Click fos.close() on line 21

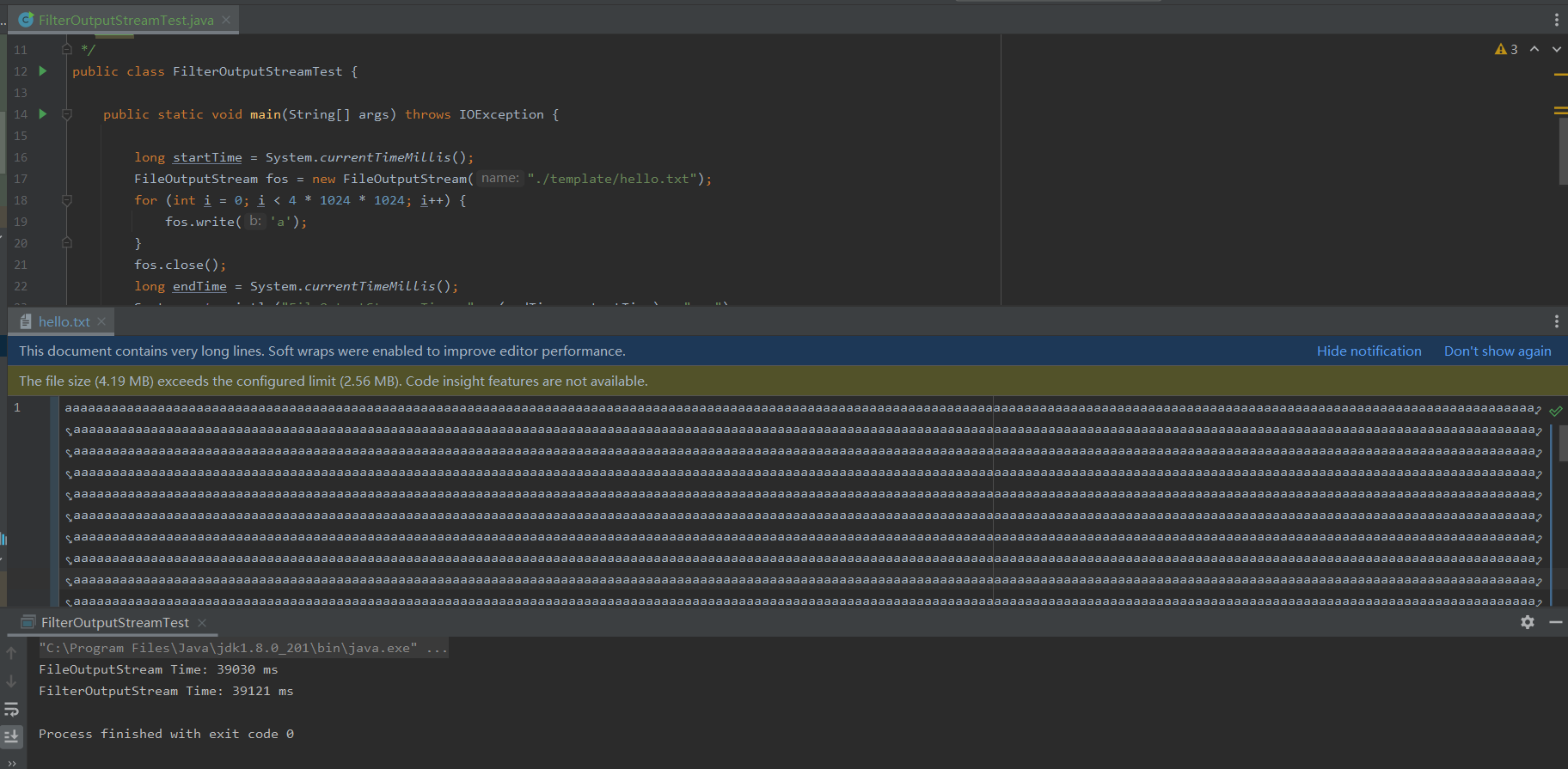pyautogui.click(x=180, y=265)
